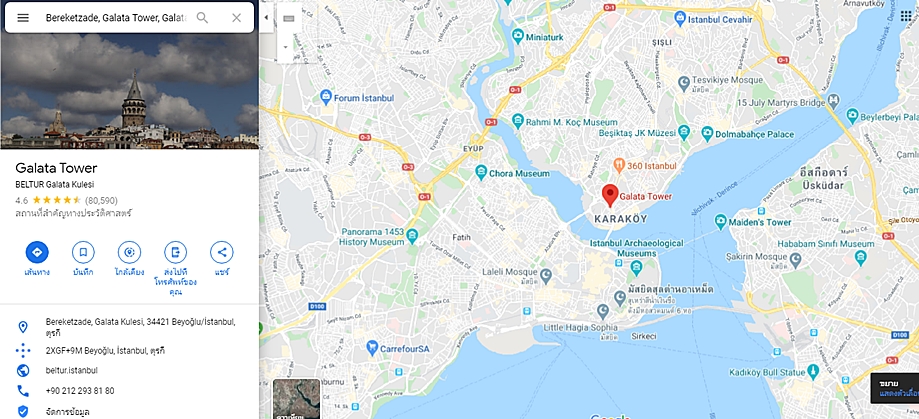919x419 pixels.
Task: Click into the search text field
Action: (x=116, y=18)
